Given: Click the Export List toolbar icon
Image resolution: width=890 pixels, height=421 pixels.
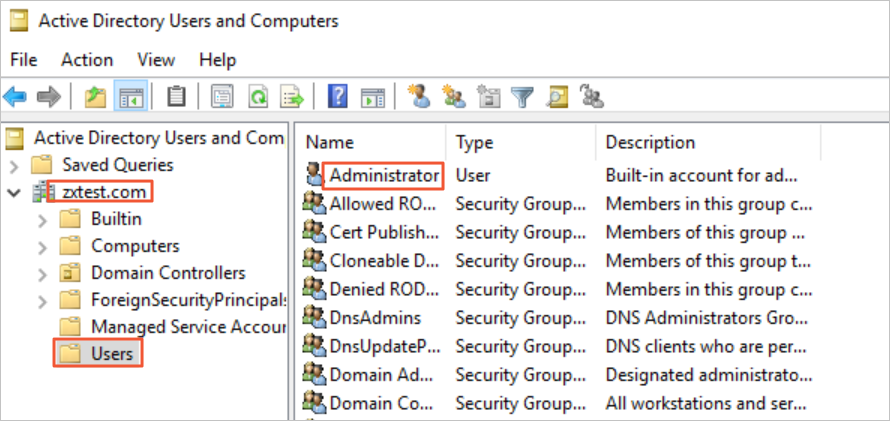Looking at the screenshot, I should pos(292,97).
